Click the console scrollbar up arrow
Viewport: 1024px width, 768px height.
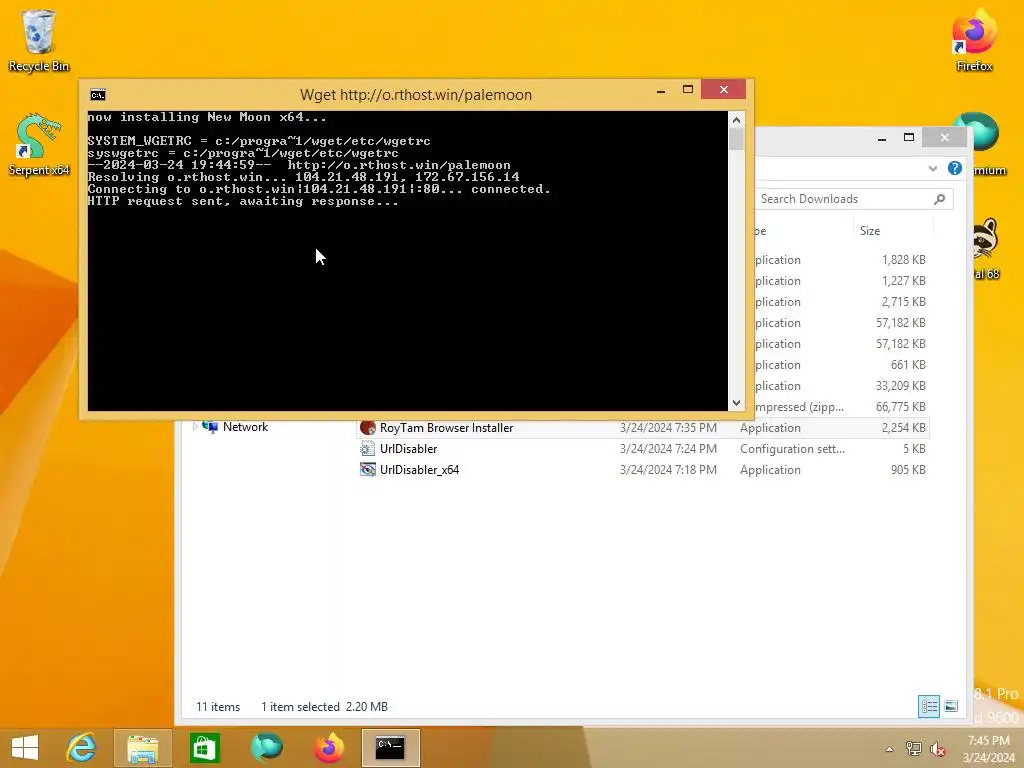pos(736,120)
